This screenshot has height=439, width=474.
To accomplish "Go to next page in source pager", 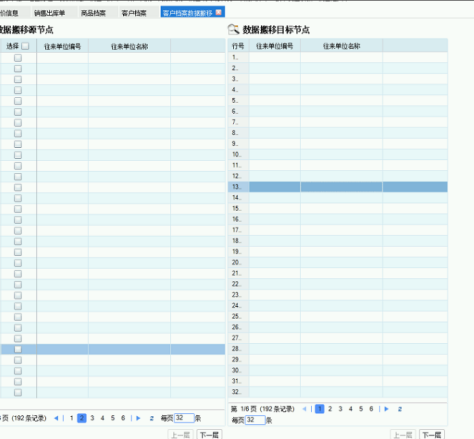I will tap(138, 418).
